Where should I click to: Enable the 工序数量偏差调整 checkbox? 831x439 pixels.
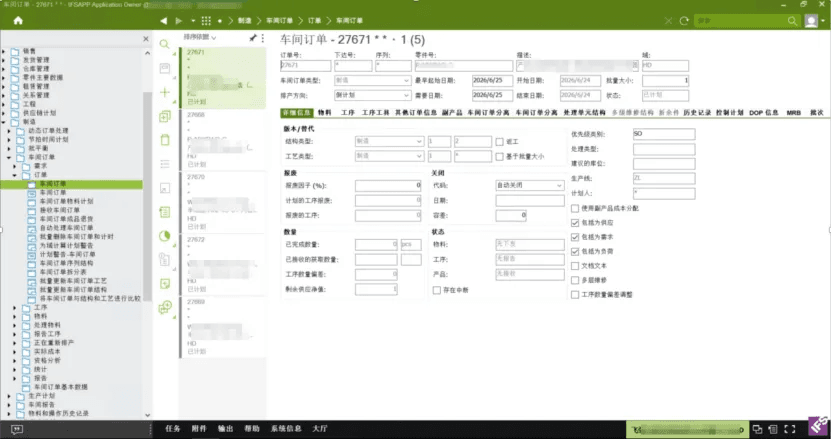coord(575,294)
